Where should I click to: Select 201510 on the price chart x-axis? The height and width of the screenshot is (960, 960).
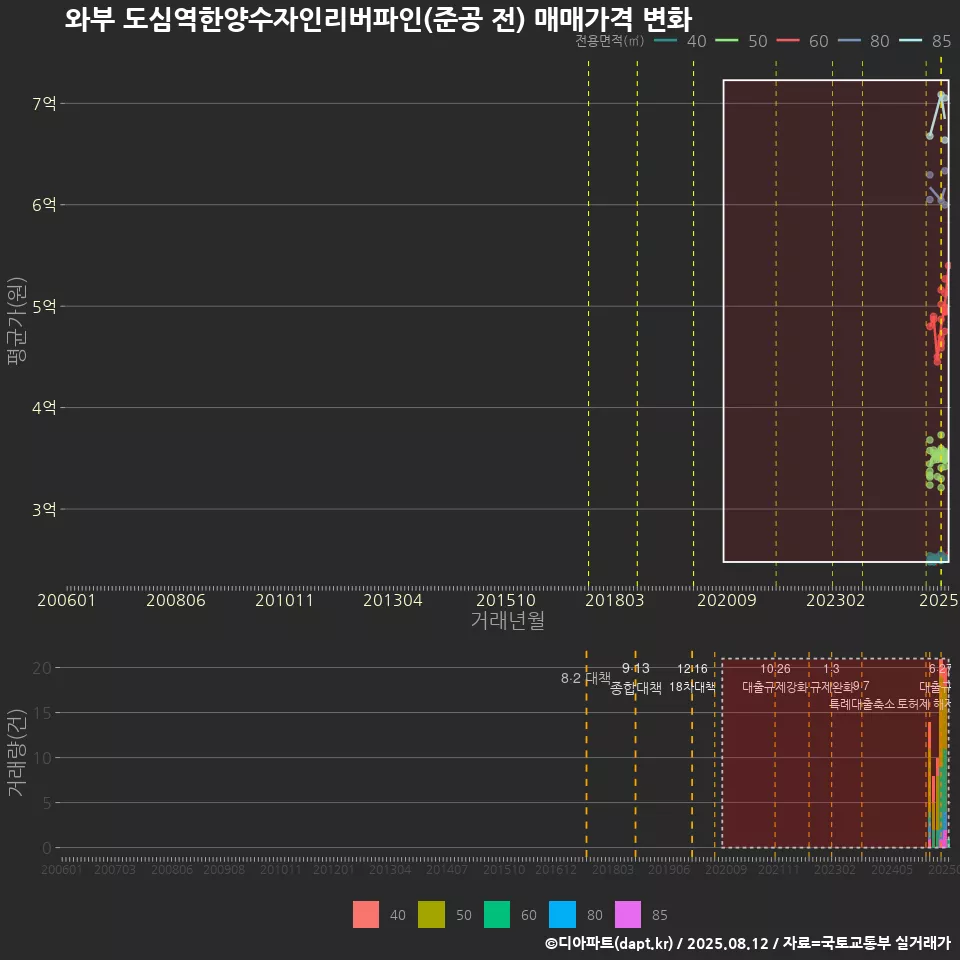point(506,600)
